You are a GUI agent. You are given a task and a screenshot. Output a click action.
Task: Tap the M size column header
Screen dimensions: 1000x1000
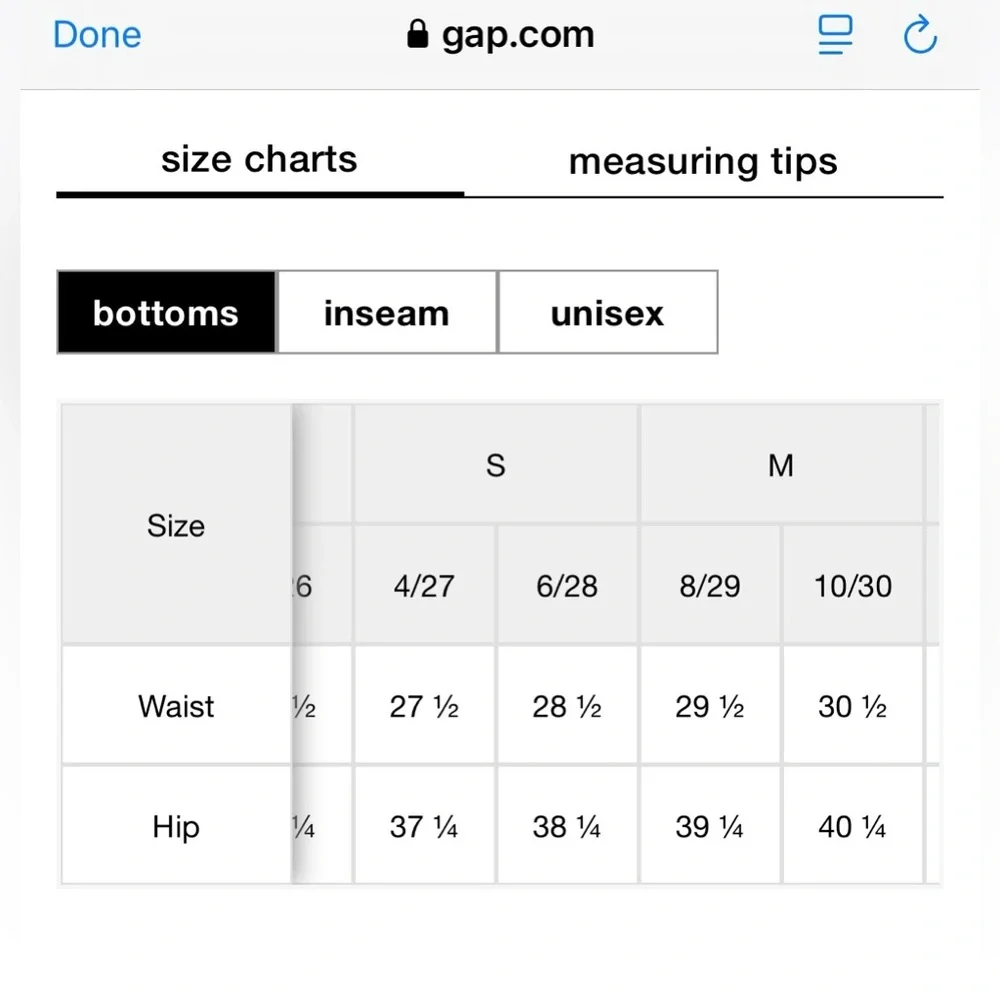tap(781, 465)
